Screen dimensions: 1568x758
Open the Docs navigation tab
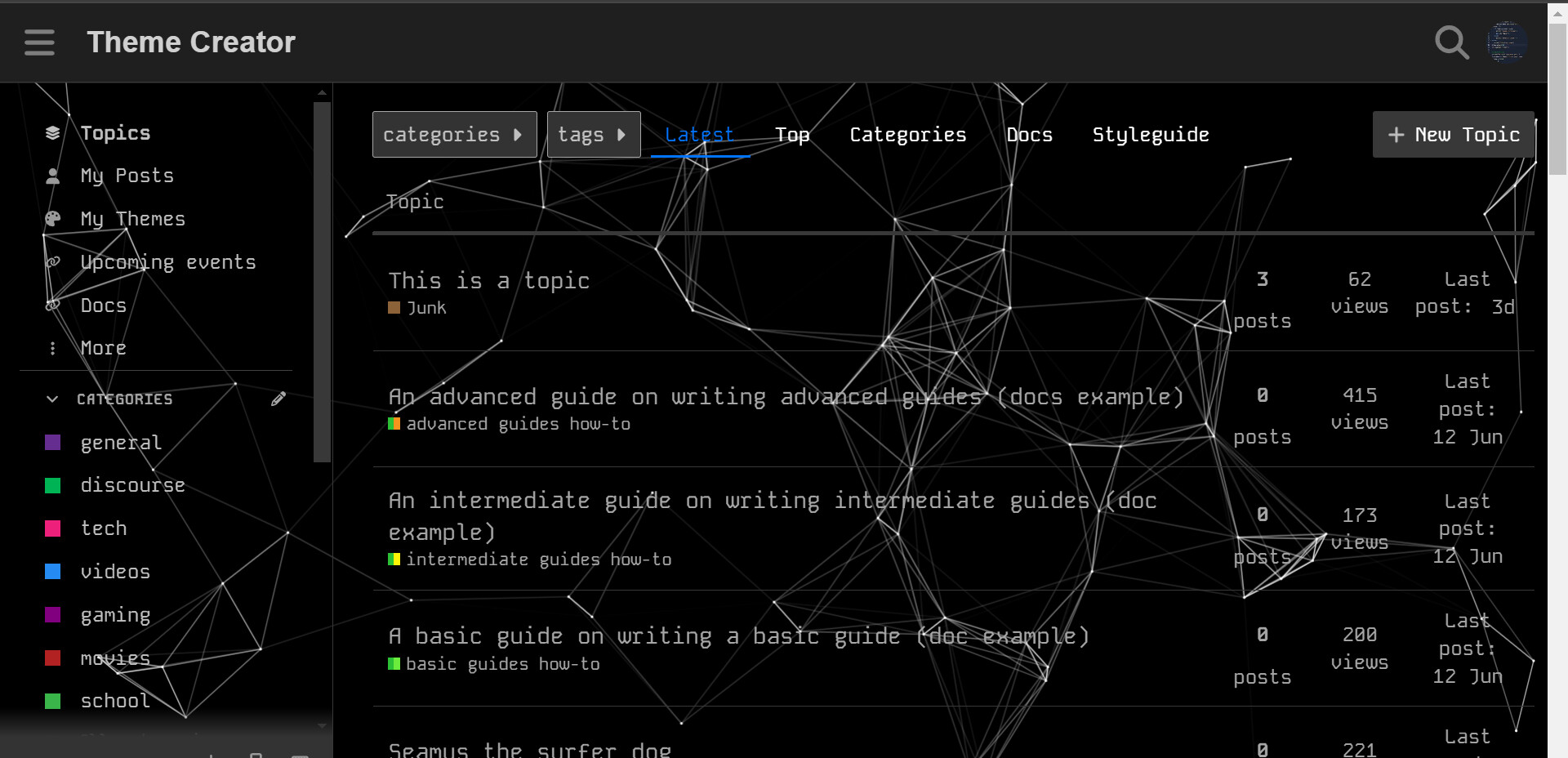click(1029, 135)
